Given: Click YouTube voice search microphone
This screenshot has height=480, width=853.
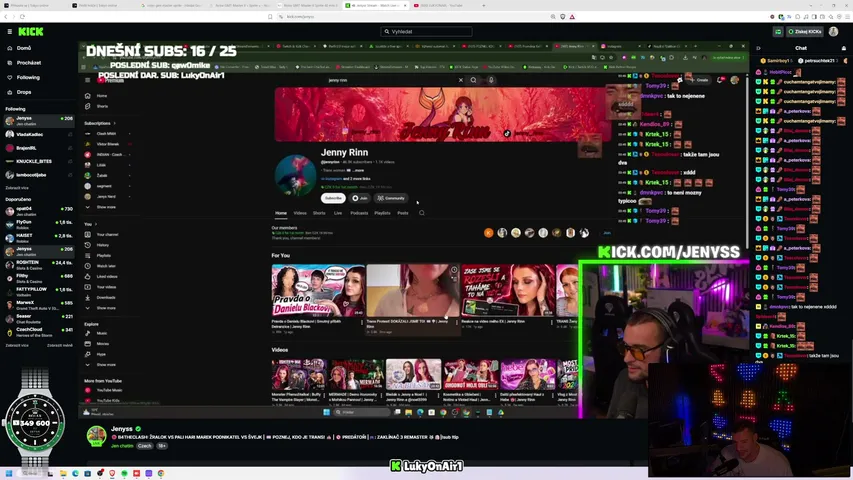Looking at the screenshot, I should (x=491, y=80).
